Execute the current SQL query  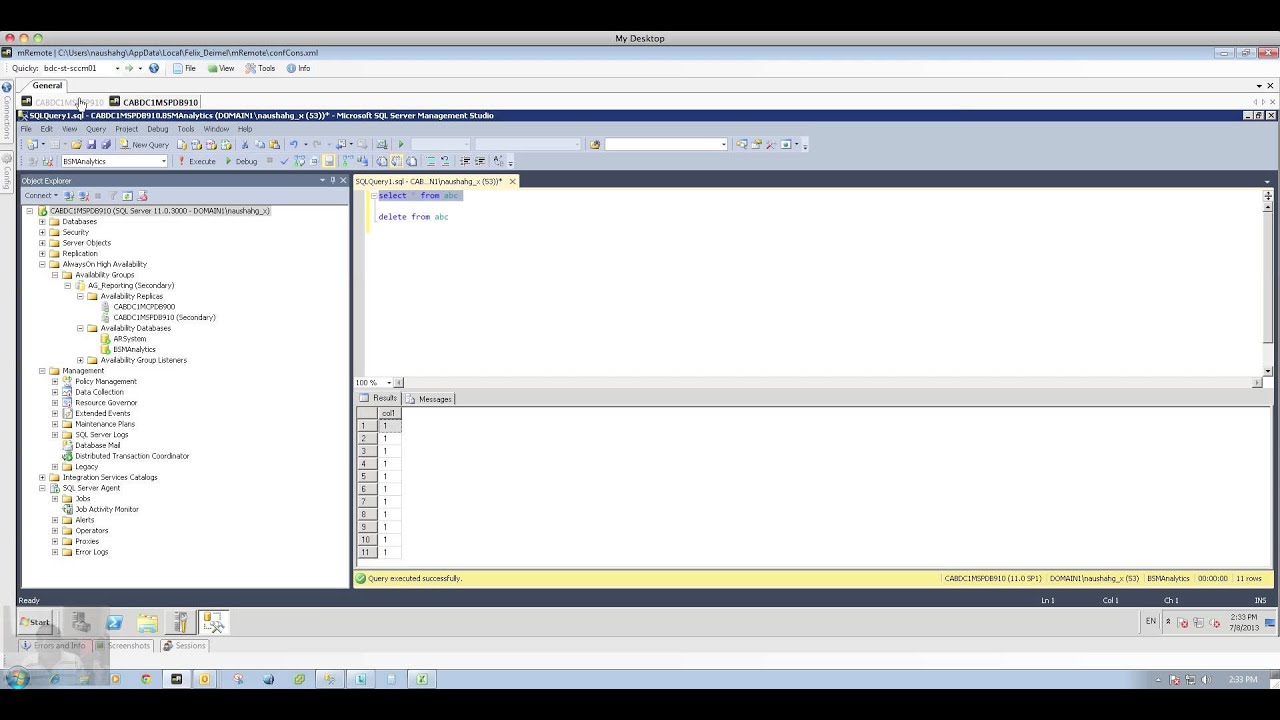pos(197,161)
